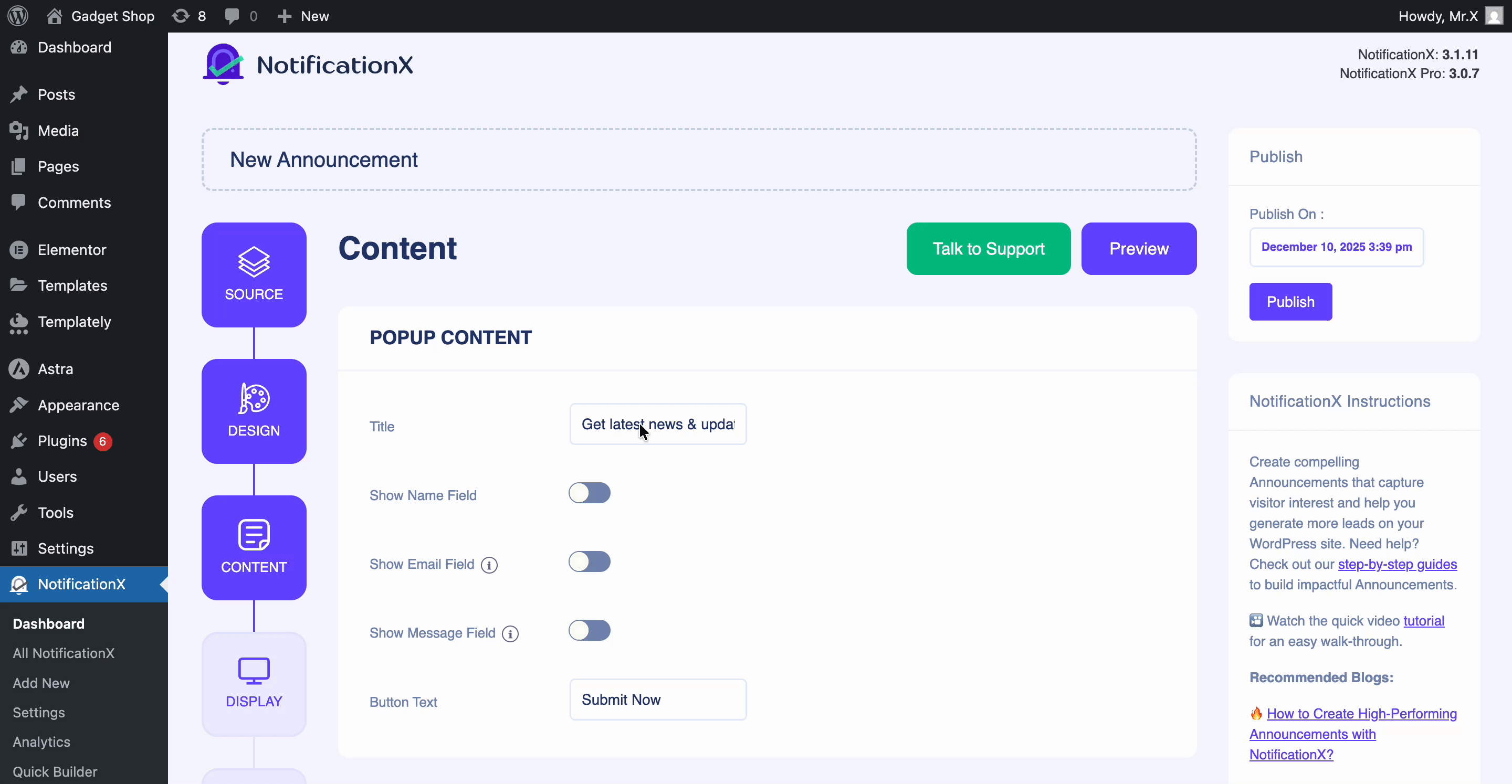Enable the Show Email Field toggle
This screenshot has height=784, width=1512.
(589, 561)
